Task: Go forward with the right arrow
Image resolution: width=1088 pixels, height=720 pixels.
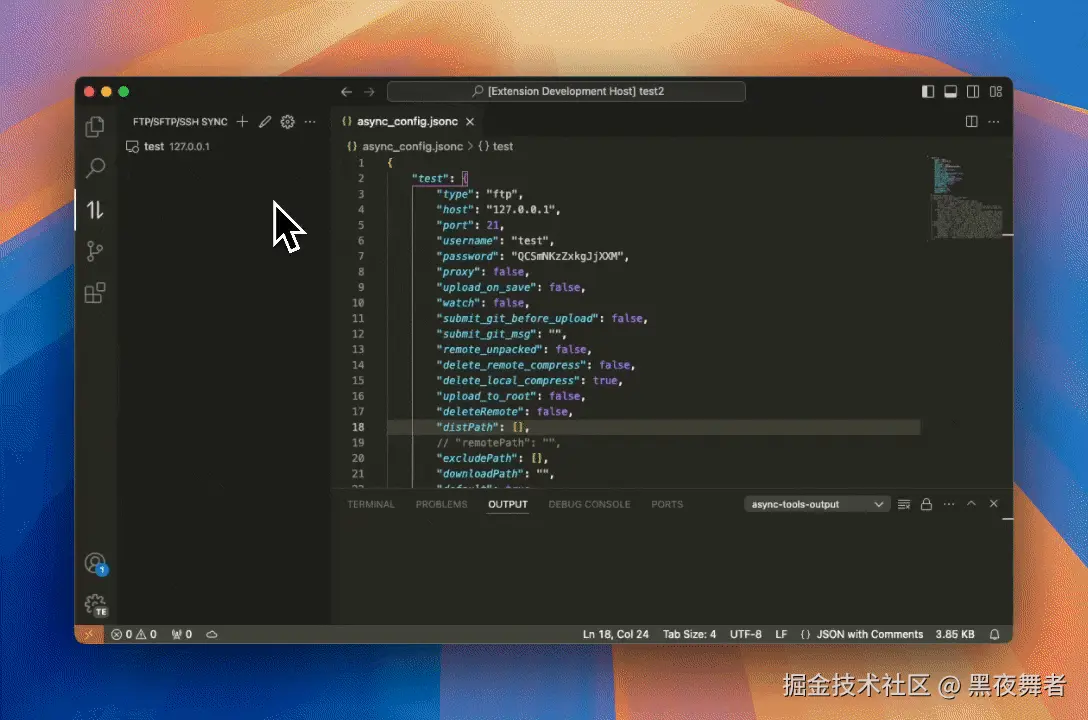Action: point(369,92)
